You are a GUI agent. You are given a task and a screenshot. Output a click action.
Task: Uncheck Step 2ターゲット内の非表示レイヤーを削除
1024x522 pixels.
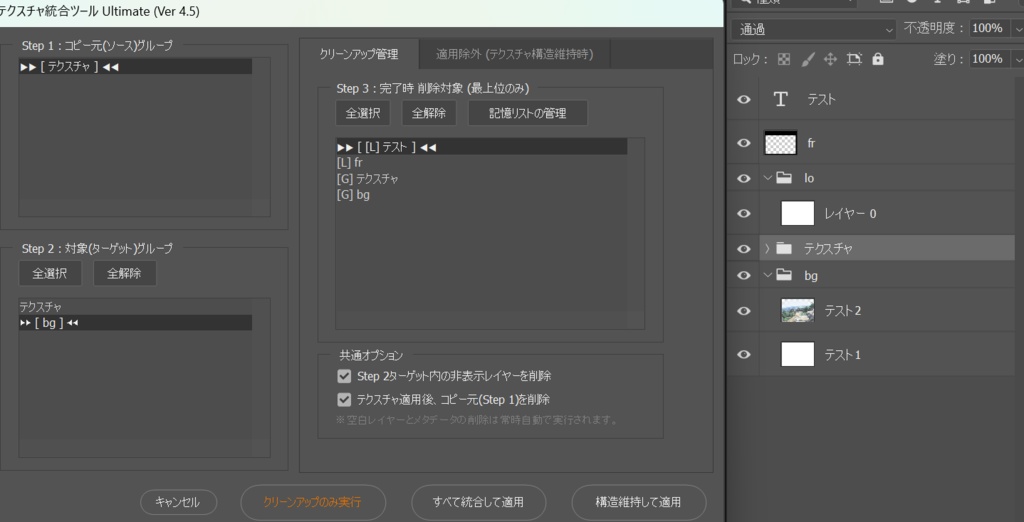tap(344, 376)
